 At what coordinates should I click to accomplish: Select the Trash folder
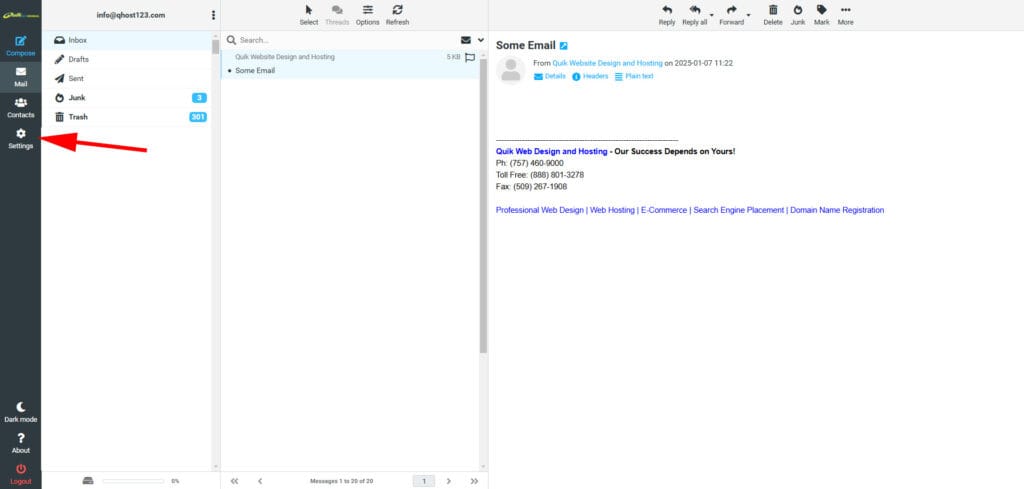pos(78,117)
